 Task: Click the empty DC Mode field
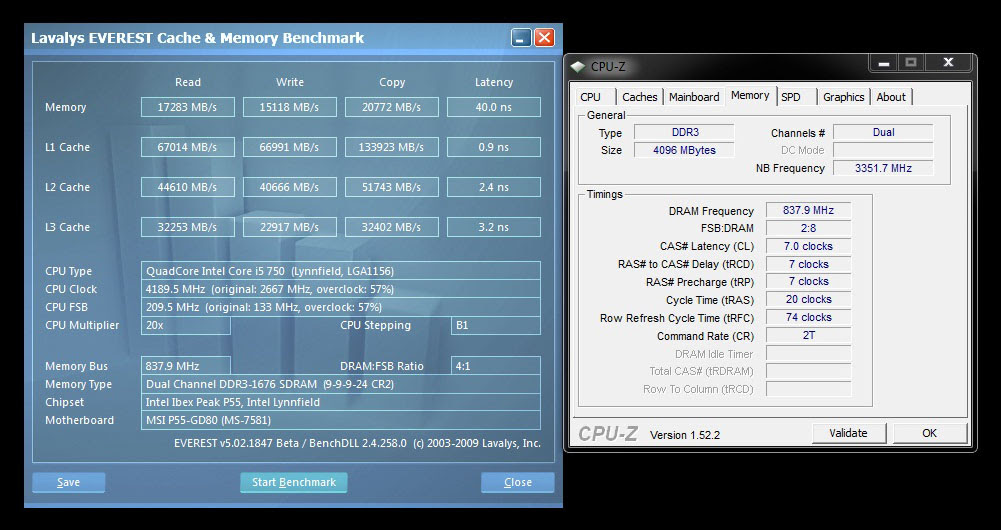(884, 150)
